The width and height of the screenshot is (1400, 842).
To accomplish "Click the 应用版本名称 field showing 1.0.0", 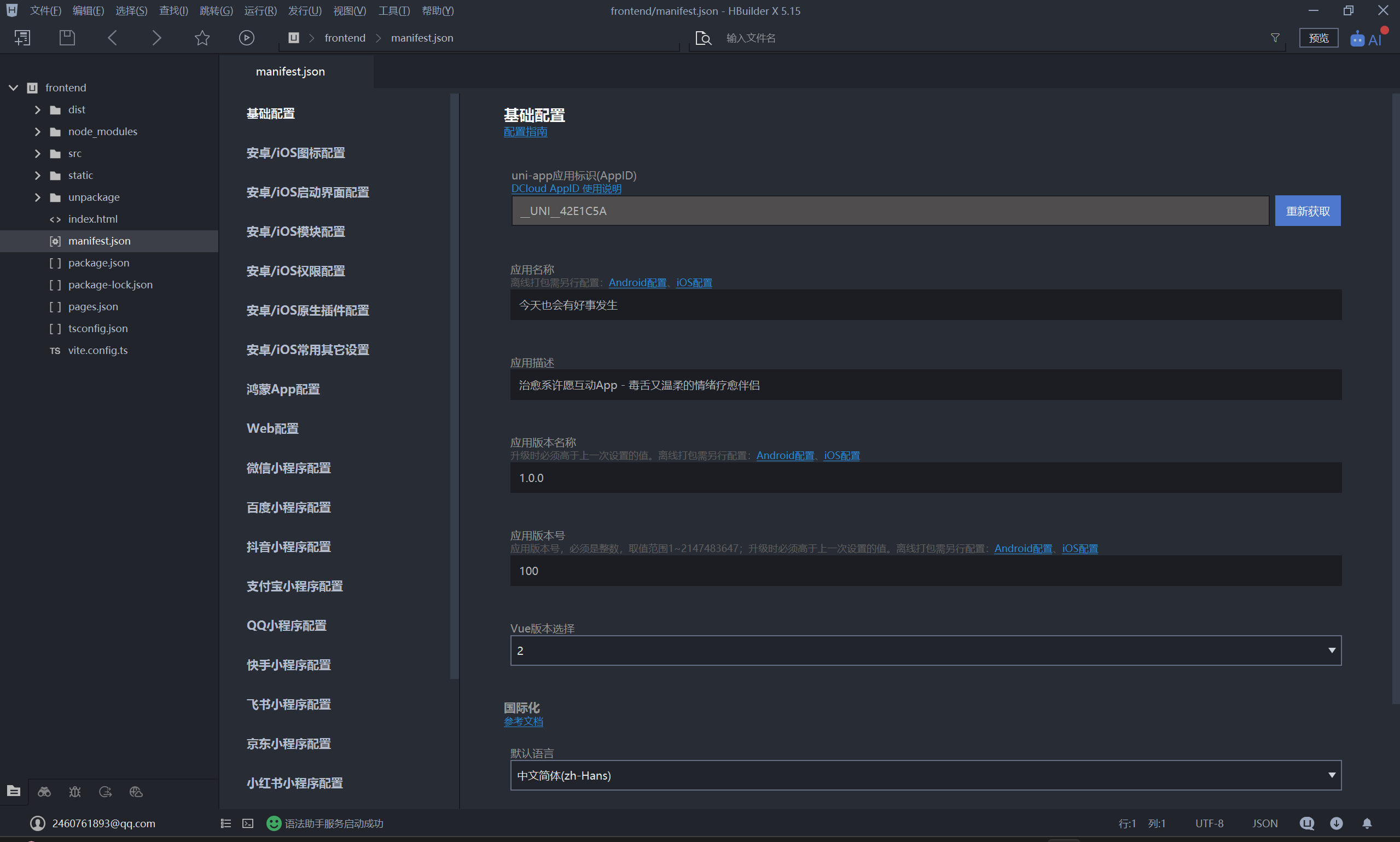I will (926, 478).
